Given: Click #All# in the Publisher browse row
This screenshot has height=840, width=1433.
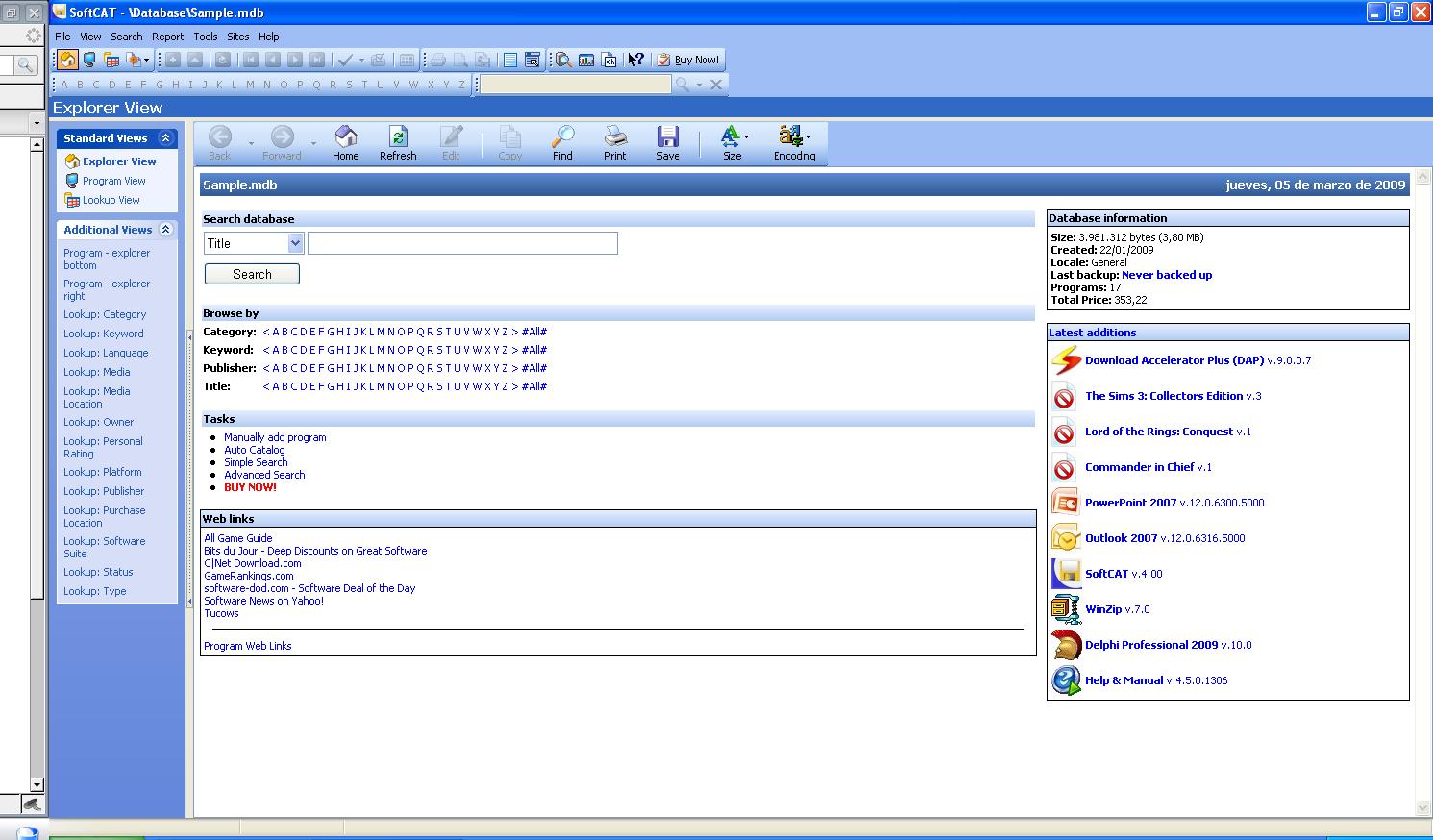Looking at the screenshot, I should (x=534, y=368).
